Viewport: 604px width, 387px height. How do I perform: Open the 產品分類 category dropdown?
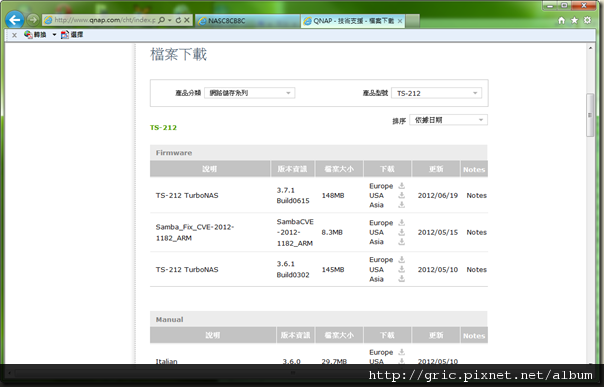(x=250, y=93)
